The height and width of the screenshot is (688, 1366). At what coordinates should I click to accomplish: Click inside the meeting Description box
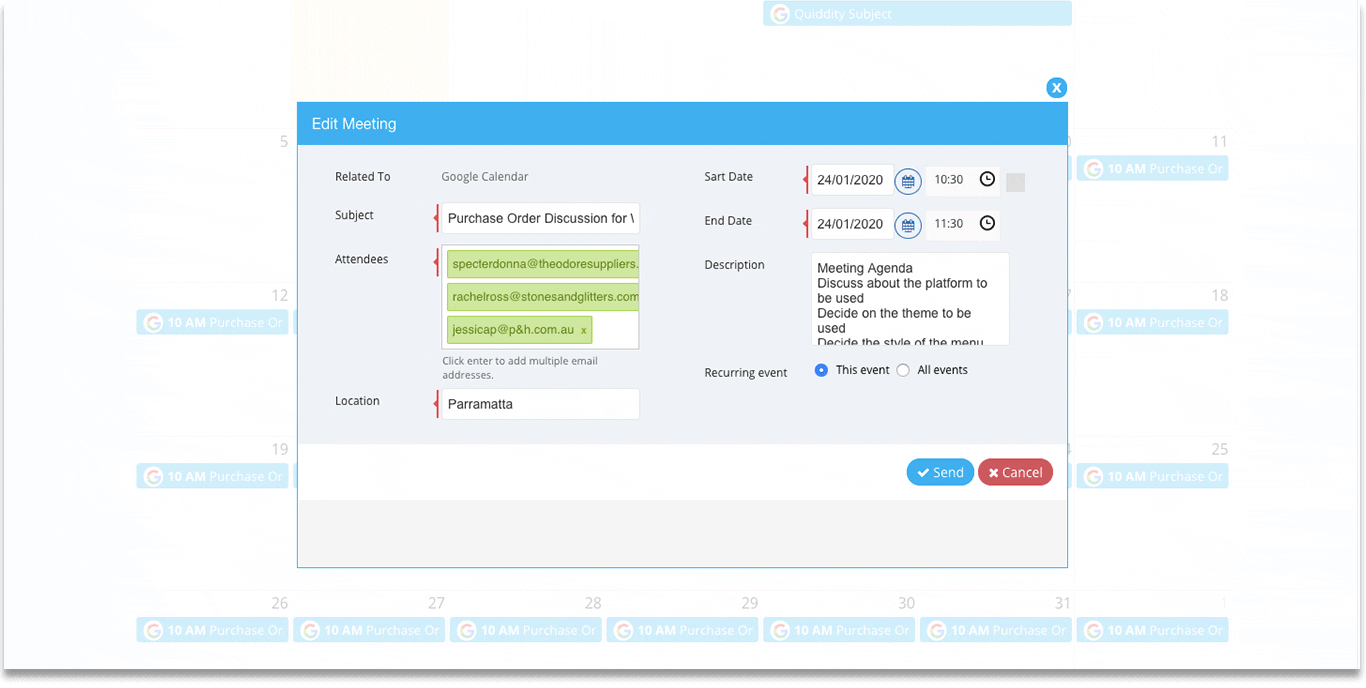click(910, 298)
